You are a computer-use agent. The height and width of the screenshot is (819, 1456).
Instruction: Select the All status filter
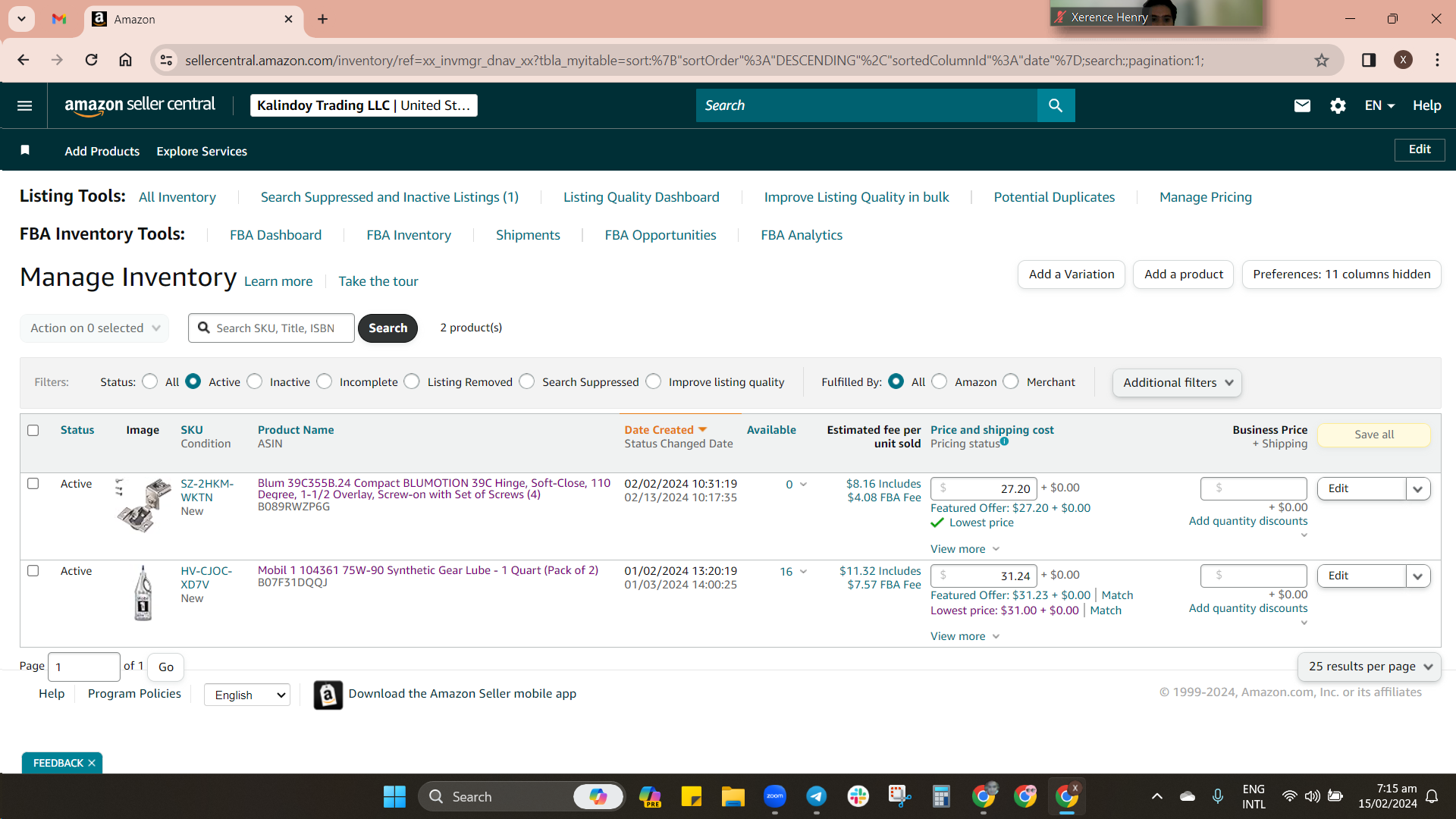point(150,381)
